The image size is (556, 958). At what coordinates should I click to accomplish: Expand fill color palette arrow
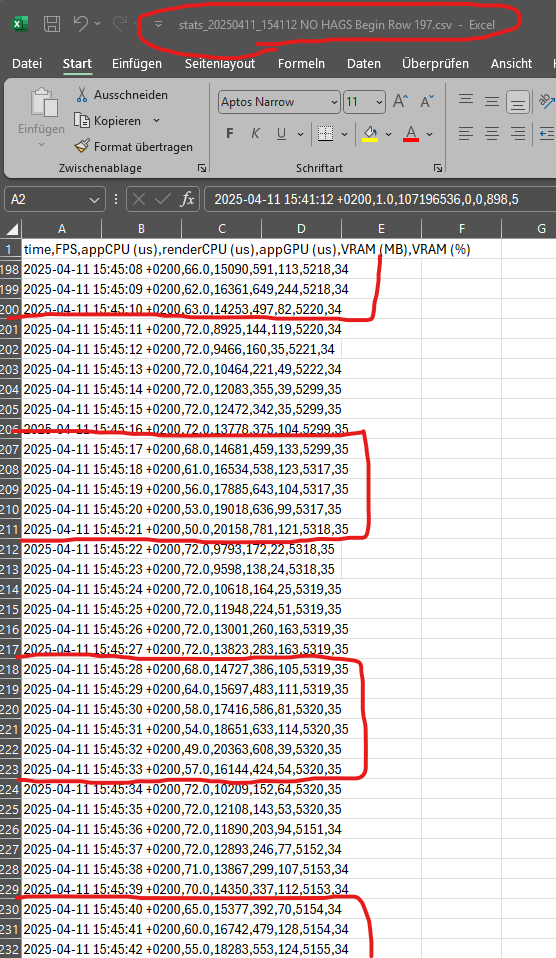[x=388, y=134]
